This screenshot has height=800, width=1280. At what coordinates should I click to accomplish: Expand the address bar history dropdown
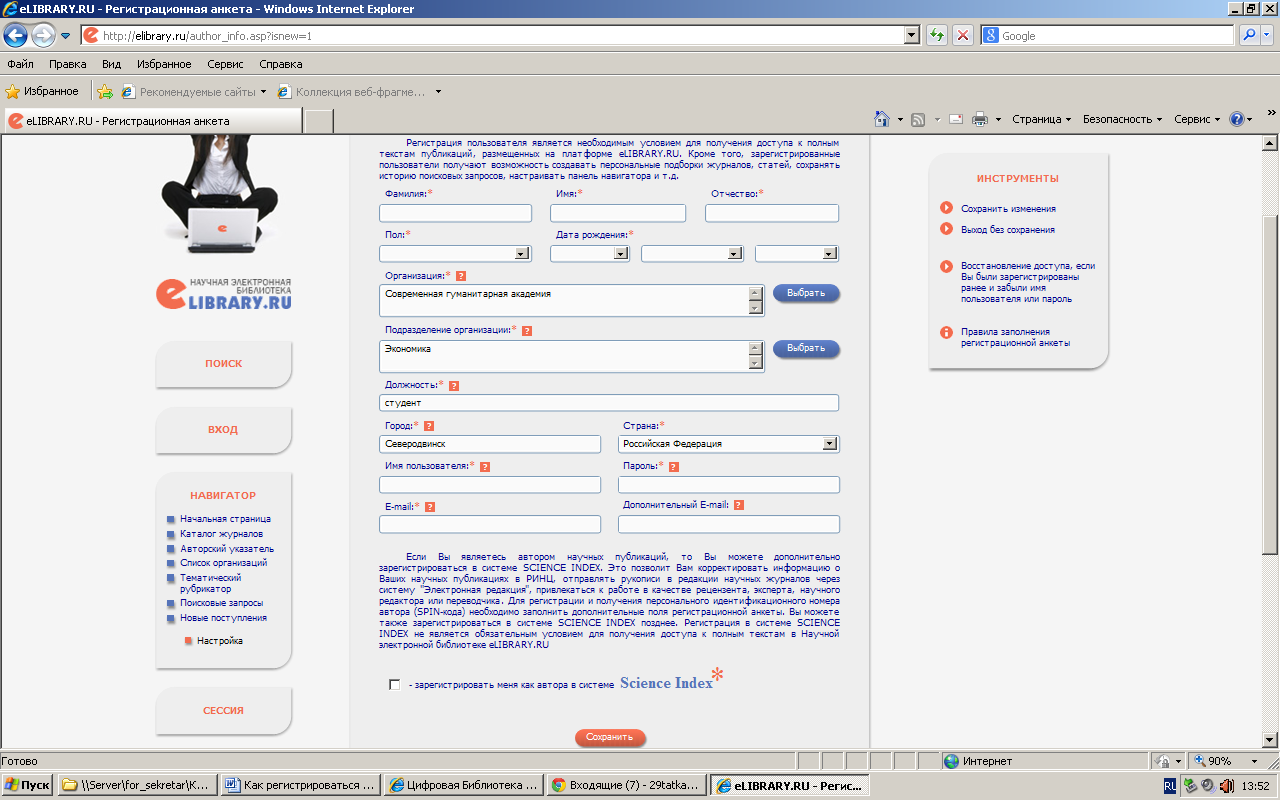pos(911,35)
